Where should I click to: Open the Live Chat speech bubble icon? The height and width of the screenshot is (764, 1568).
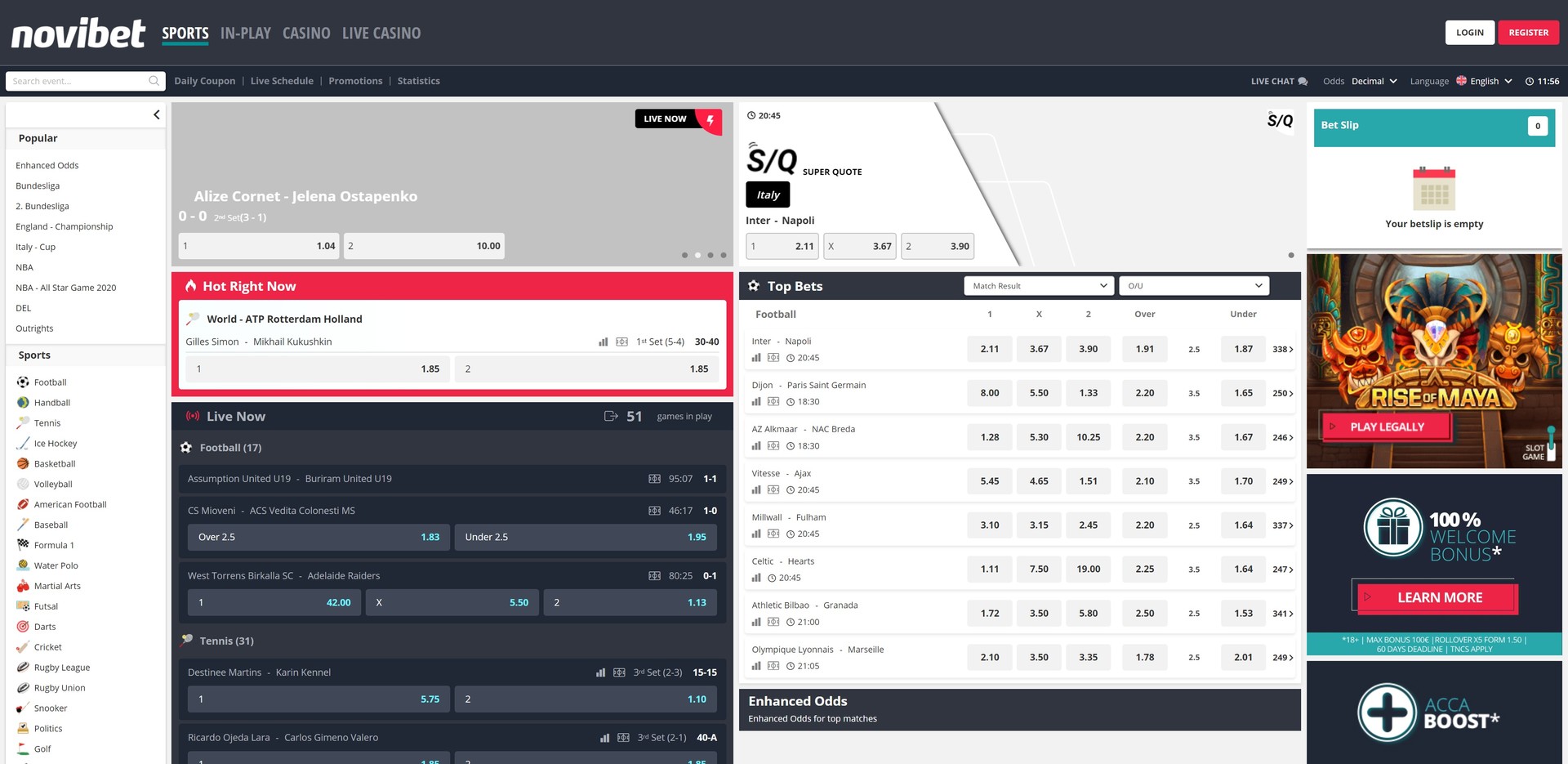click(x=1303, y=82)
